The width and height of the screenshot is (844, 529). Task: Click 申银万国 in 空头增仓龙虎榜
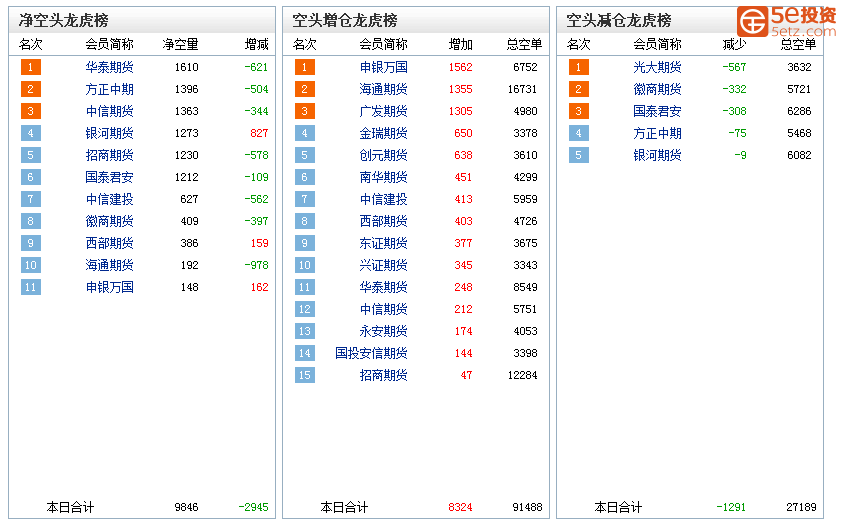click(x=383, y=67)
